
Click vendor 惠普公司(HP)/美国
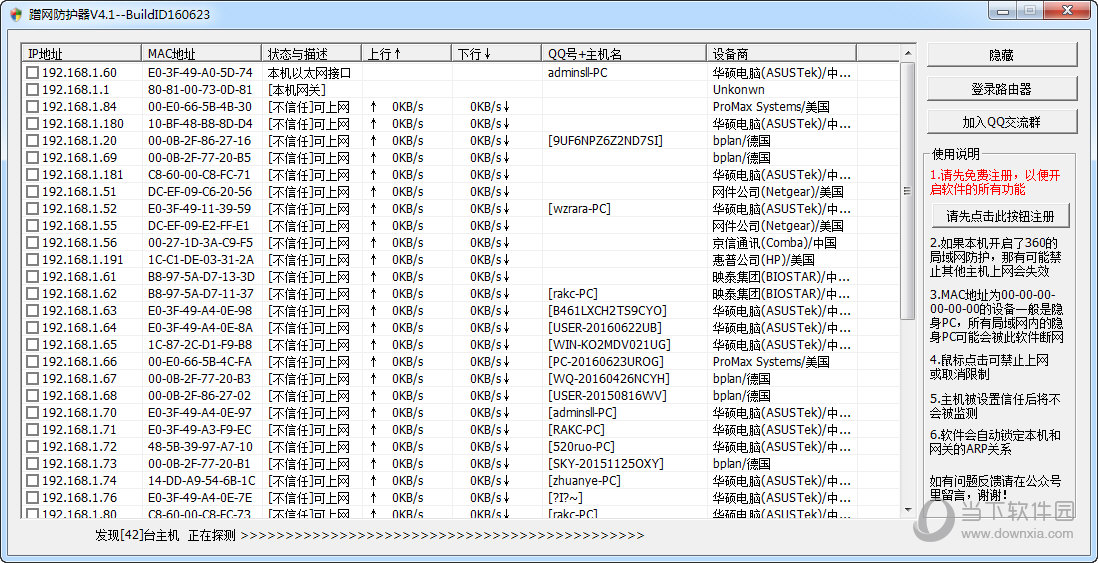764,260
